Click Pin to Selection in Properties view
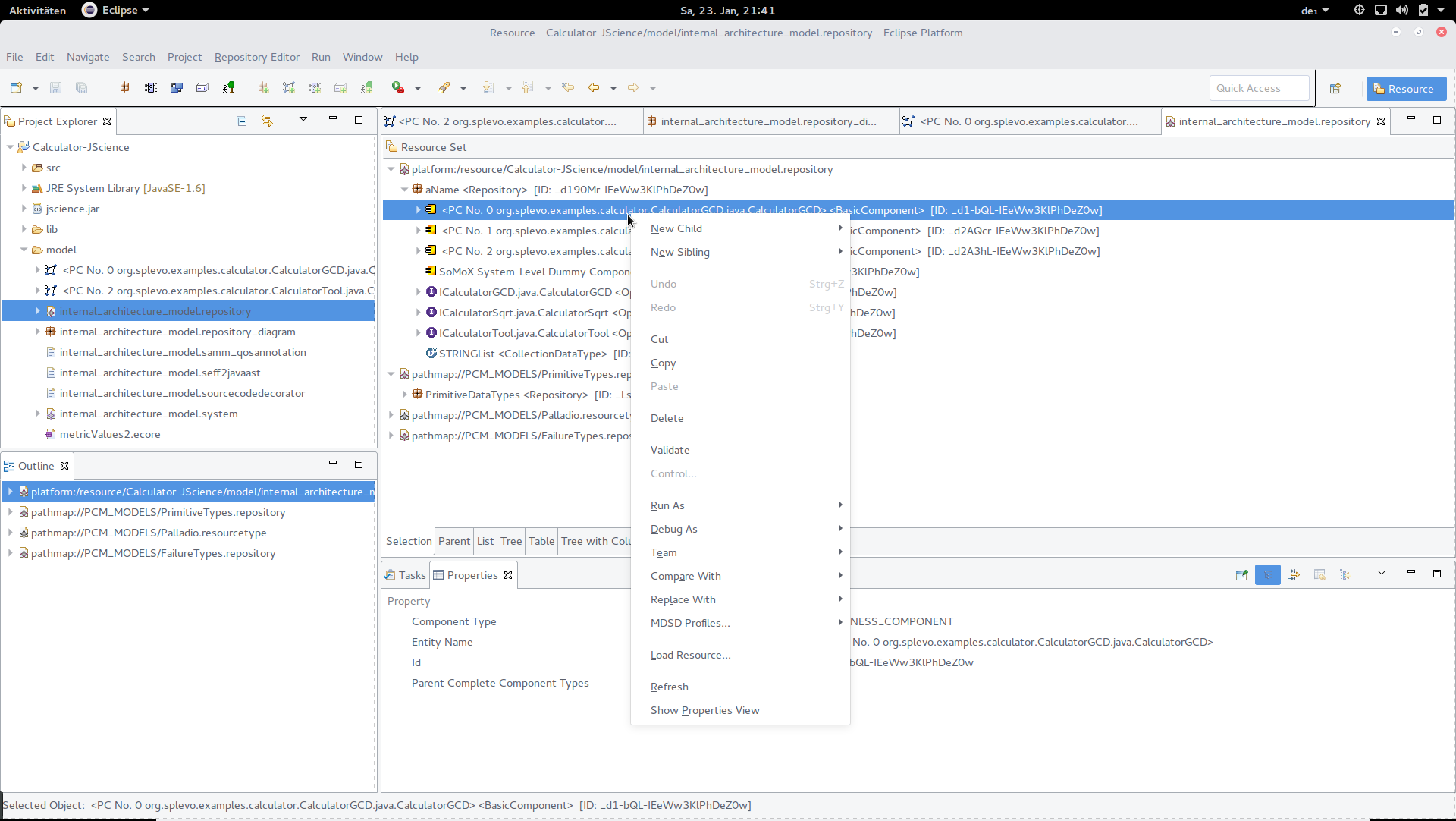Screen dimensions: 1456x821 (1241, 575)
